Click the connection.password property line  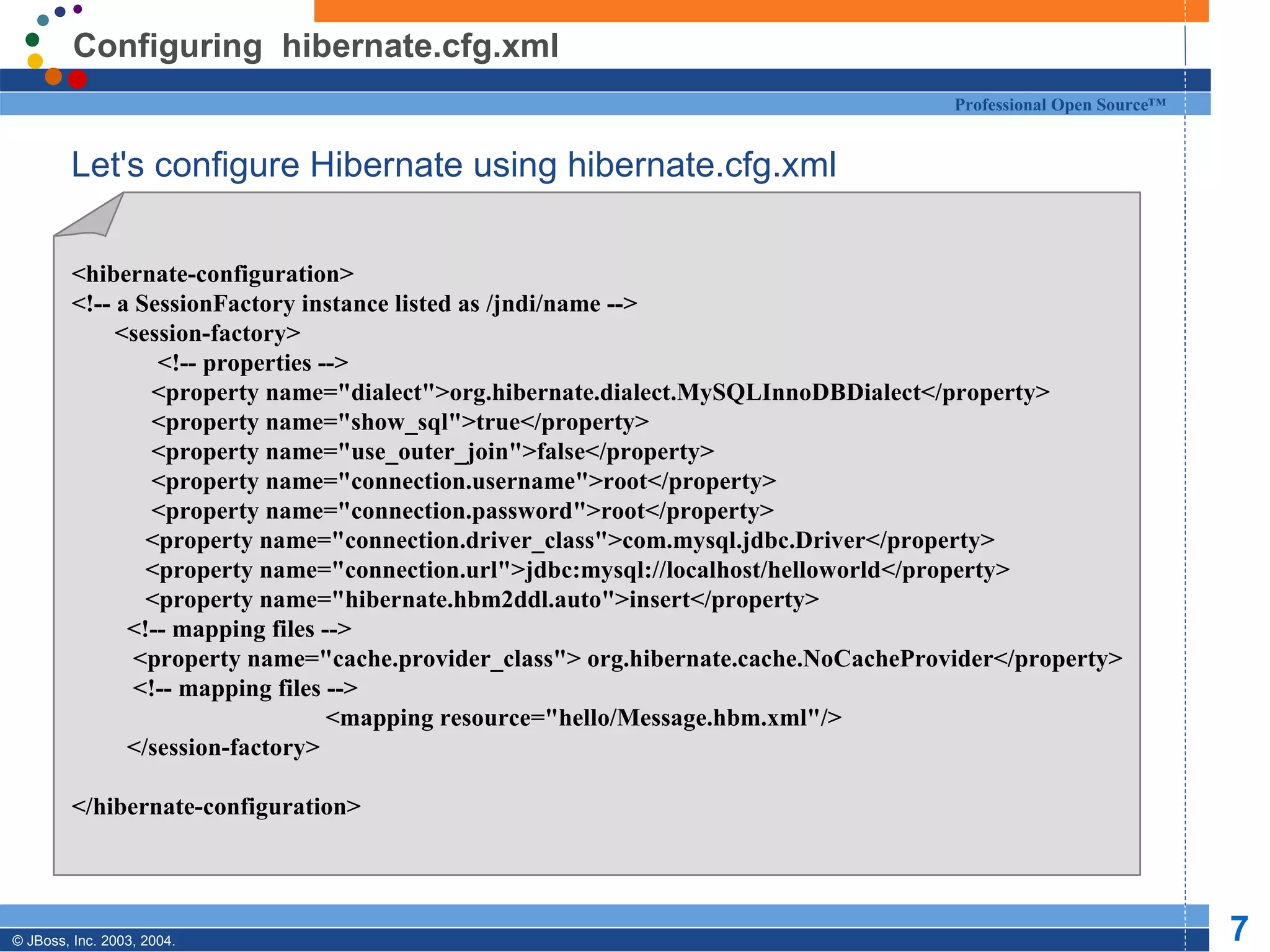[463, 511]
